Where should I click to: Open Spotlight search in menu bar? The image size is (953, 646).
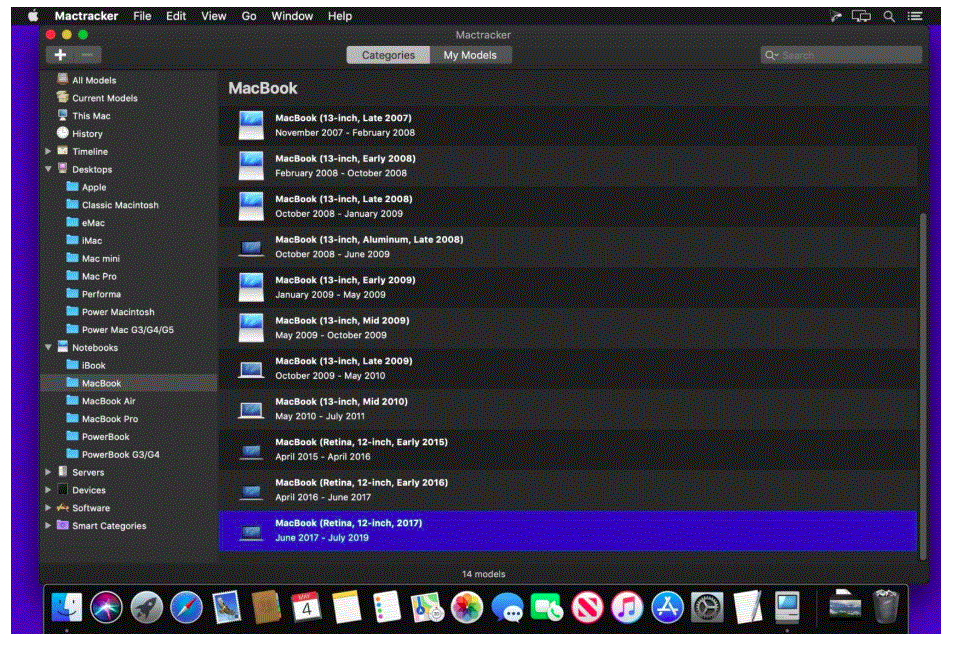click(x=889, y=16)
